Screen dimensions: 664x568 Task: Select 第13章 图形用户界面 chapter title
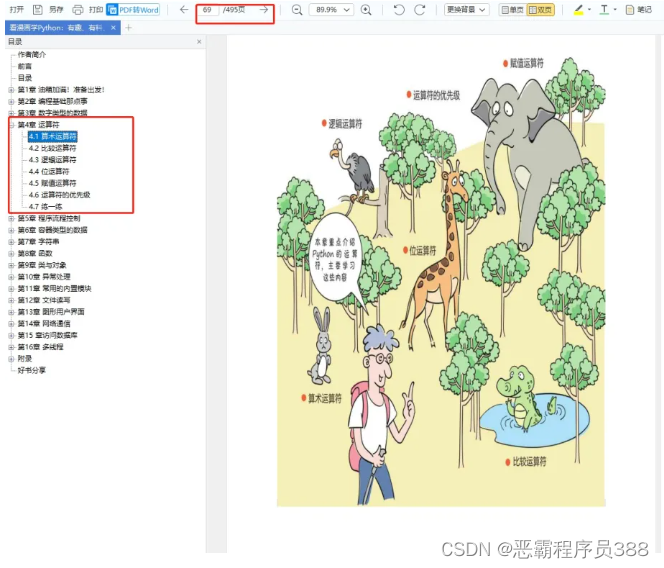tap(51, 312)
